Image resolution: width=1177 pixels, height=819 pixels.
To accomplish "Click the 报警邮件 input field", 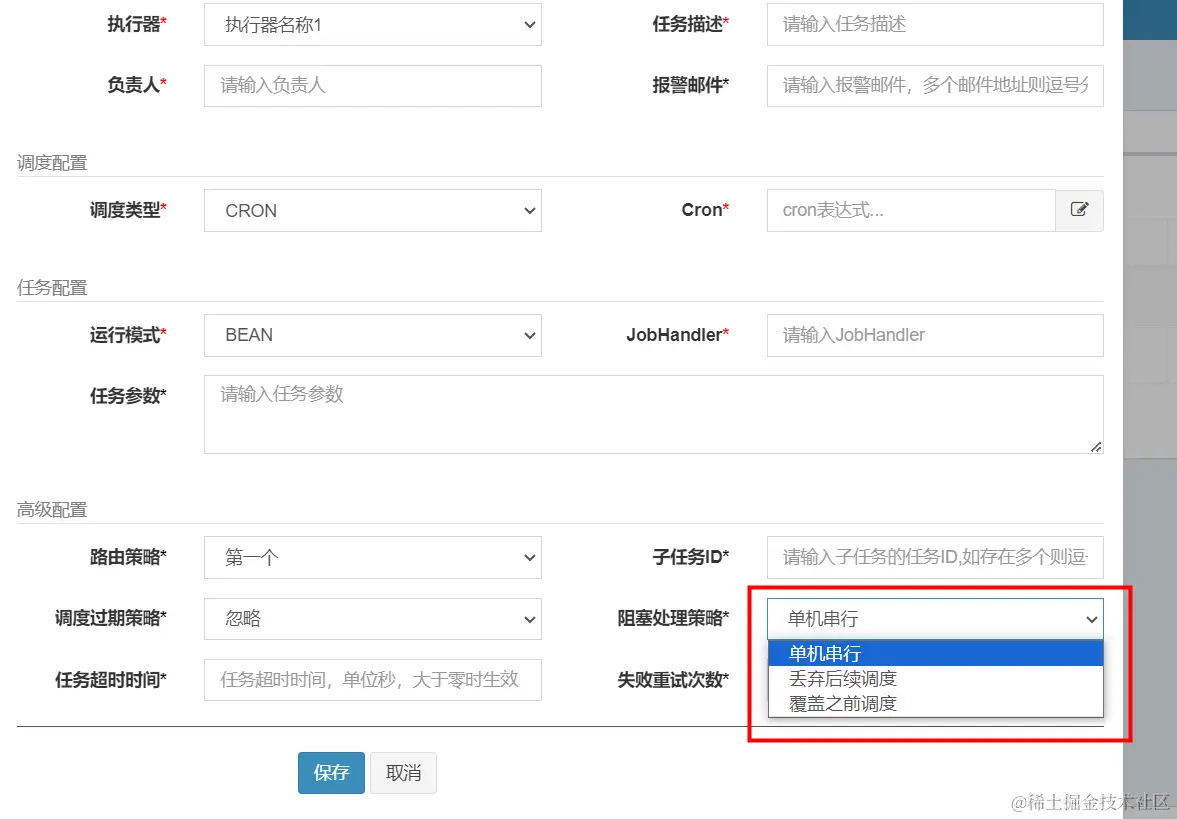I will [935, 86].
